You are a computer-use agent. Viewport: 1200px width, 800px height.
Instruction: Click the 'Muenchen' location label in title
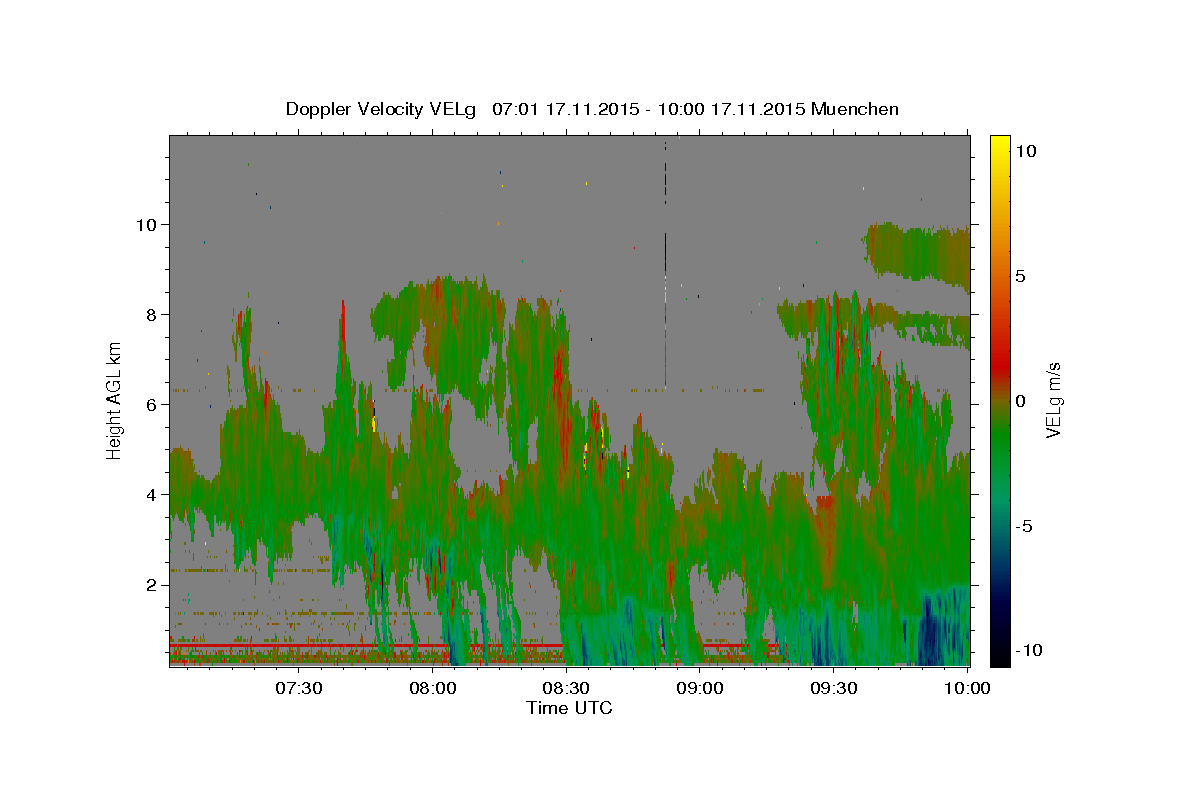855,109
